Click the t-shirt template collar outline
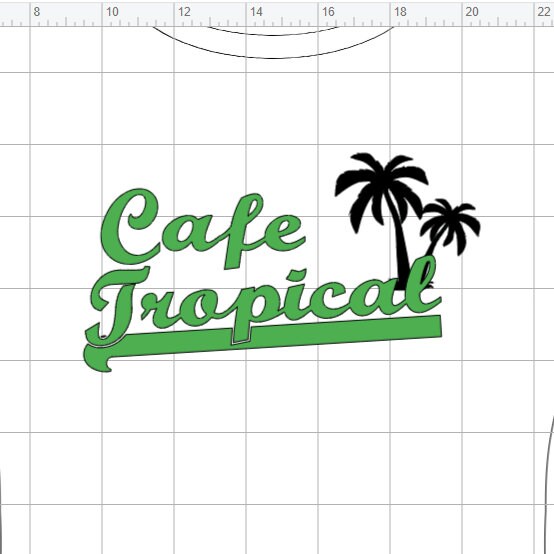554x554 pixels. pyautogui.click(x=273, y=58)
